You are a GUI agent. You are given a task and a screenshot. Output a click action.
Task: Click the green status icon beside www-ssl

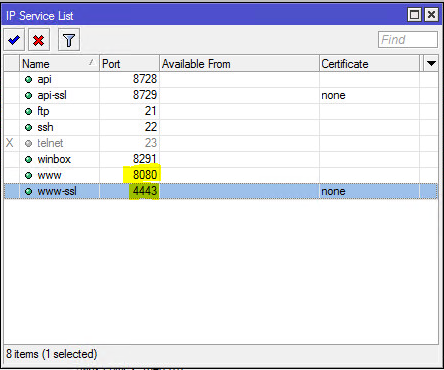click(29, 192)
